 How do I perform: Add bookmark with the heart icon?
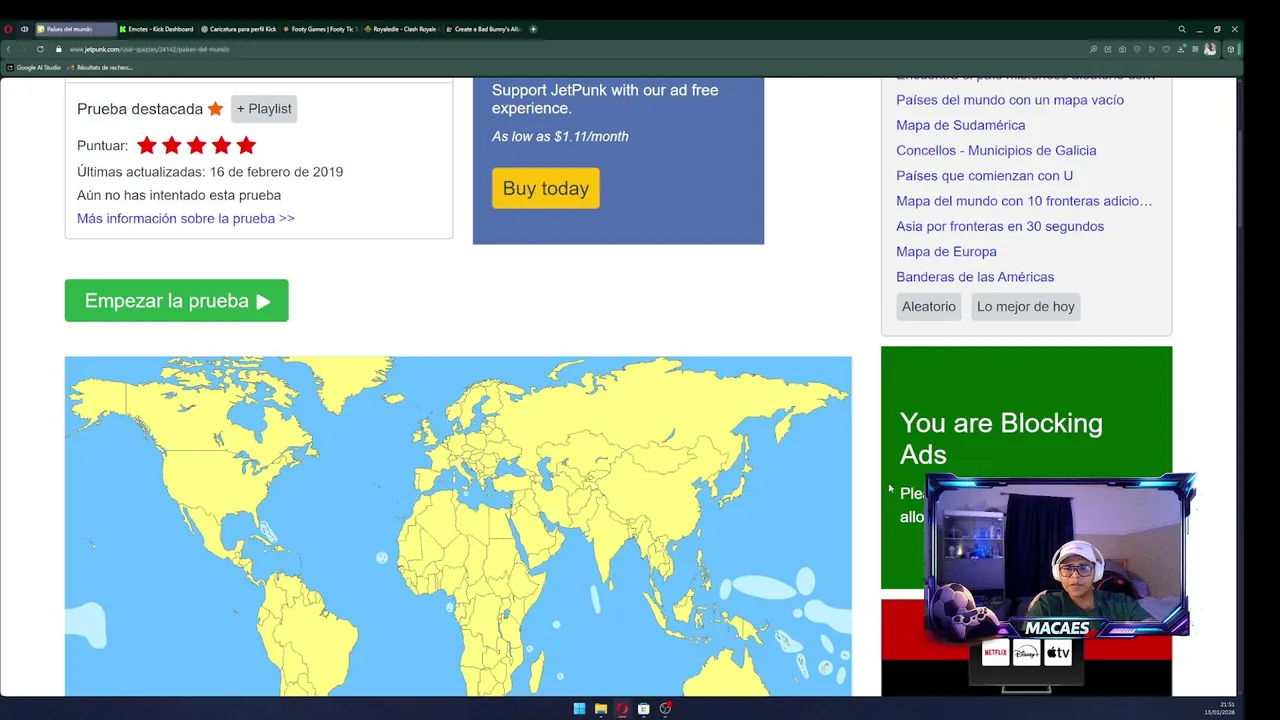click(1166, 49)
